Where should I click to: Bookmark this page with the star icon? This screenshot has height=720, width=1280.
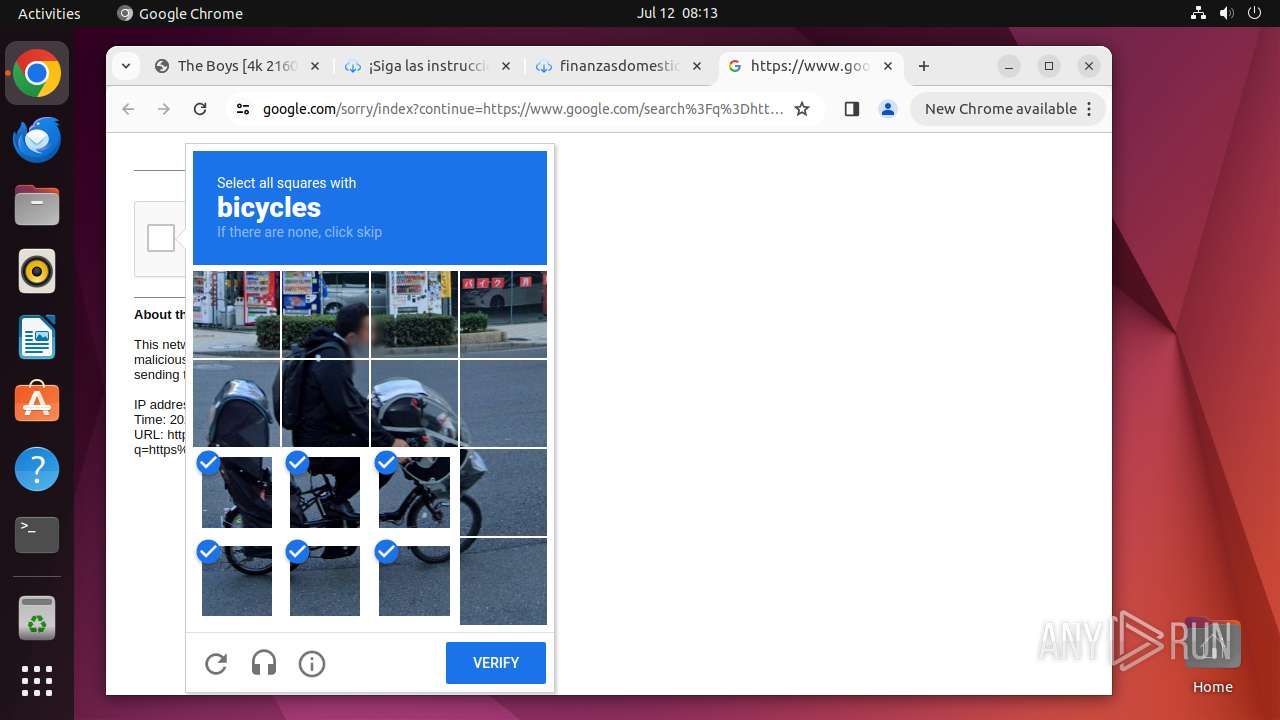tap(802, 109)
